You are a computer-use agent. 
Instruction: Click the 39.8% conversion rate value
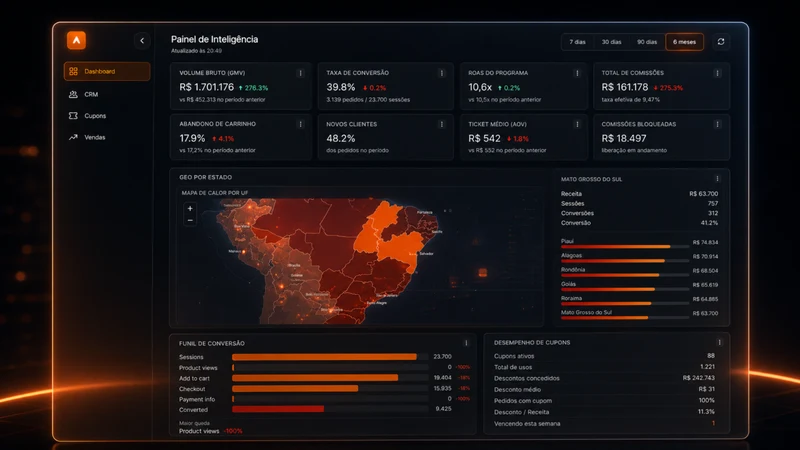tap(341, 87)
